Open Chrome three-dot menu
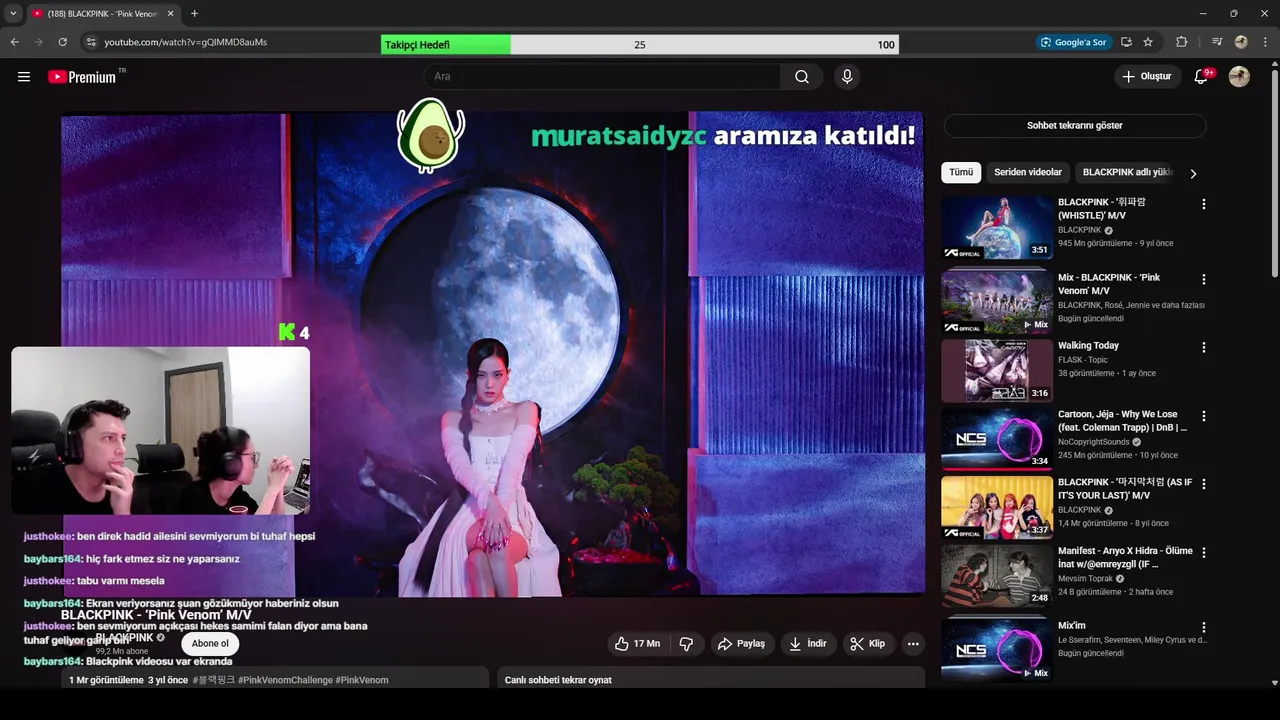Screen dimensions: 1280x720 tap(1265, 42)
